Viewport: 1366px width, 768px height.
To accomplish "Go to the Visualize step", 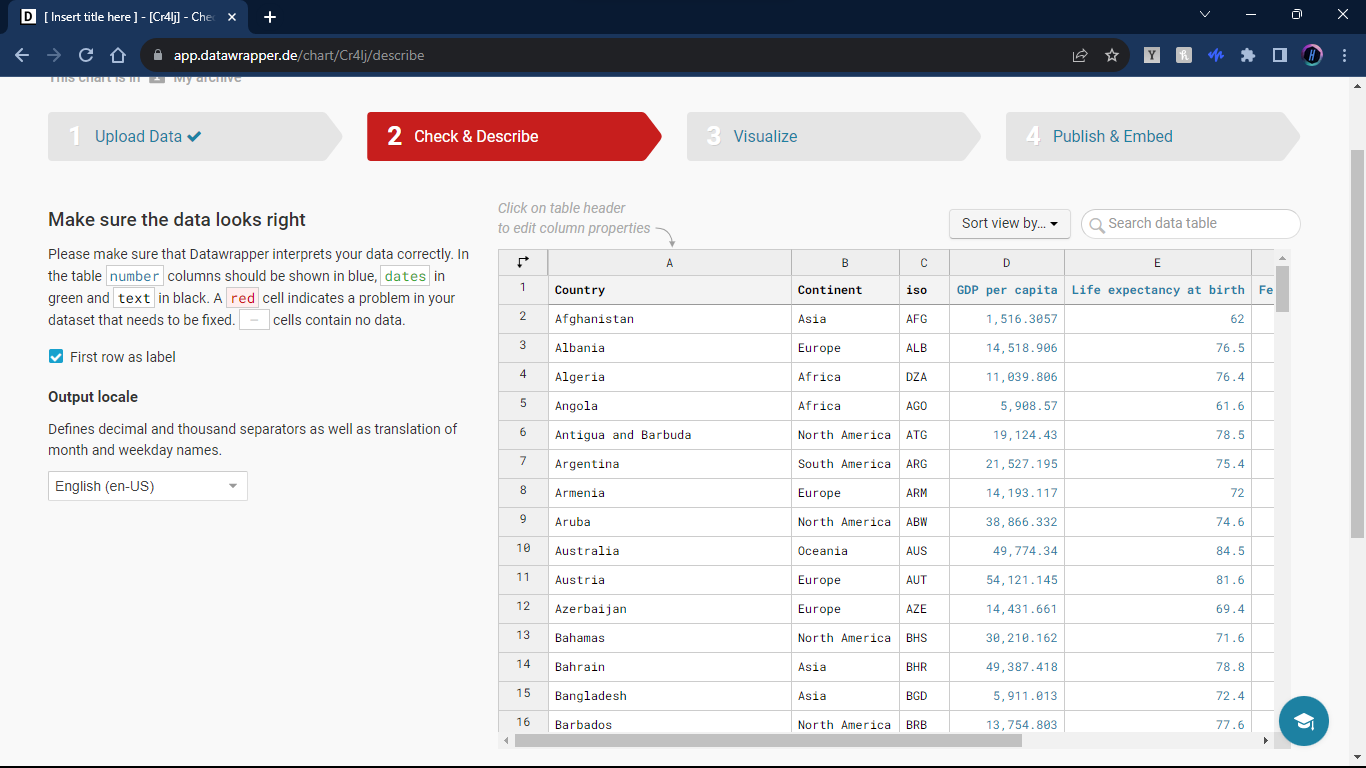I will coord(765,137).
